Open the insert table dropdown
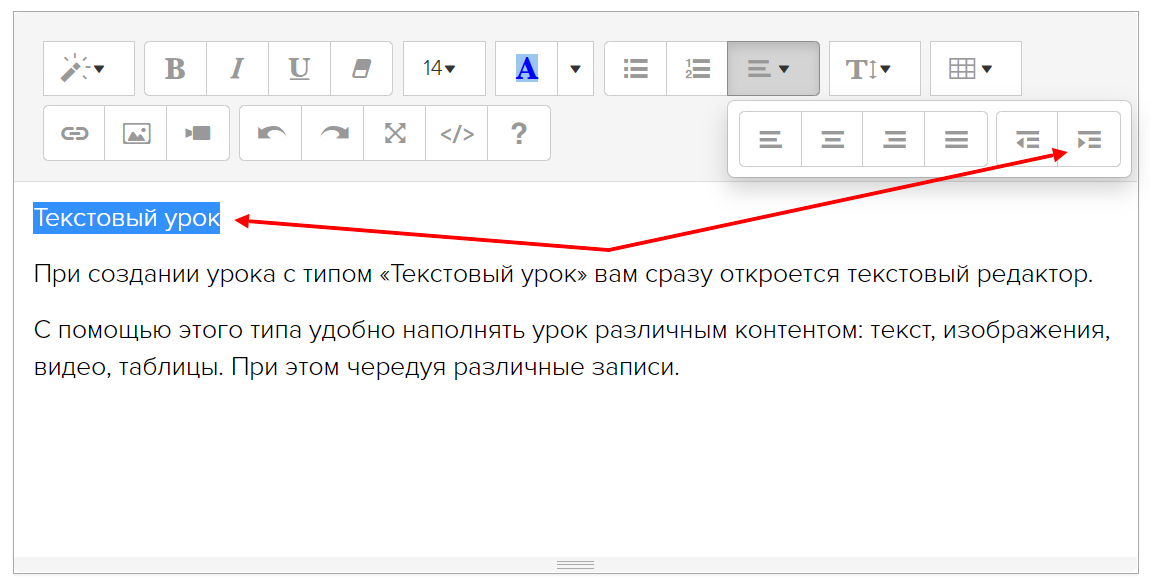Image resolution: width=1150 pixels, height=585 pixels. [x=975, y=69]
